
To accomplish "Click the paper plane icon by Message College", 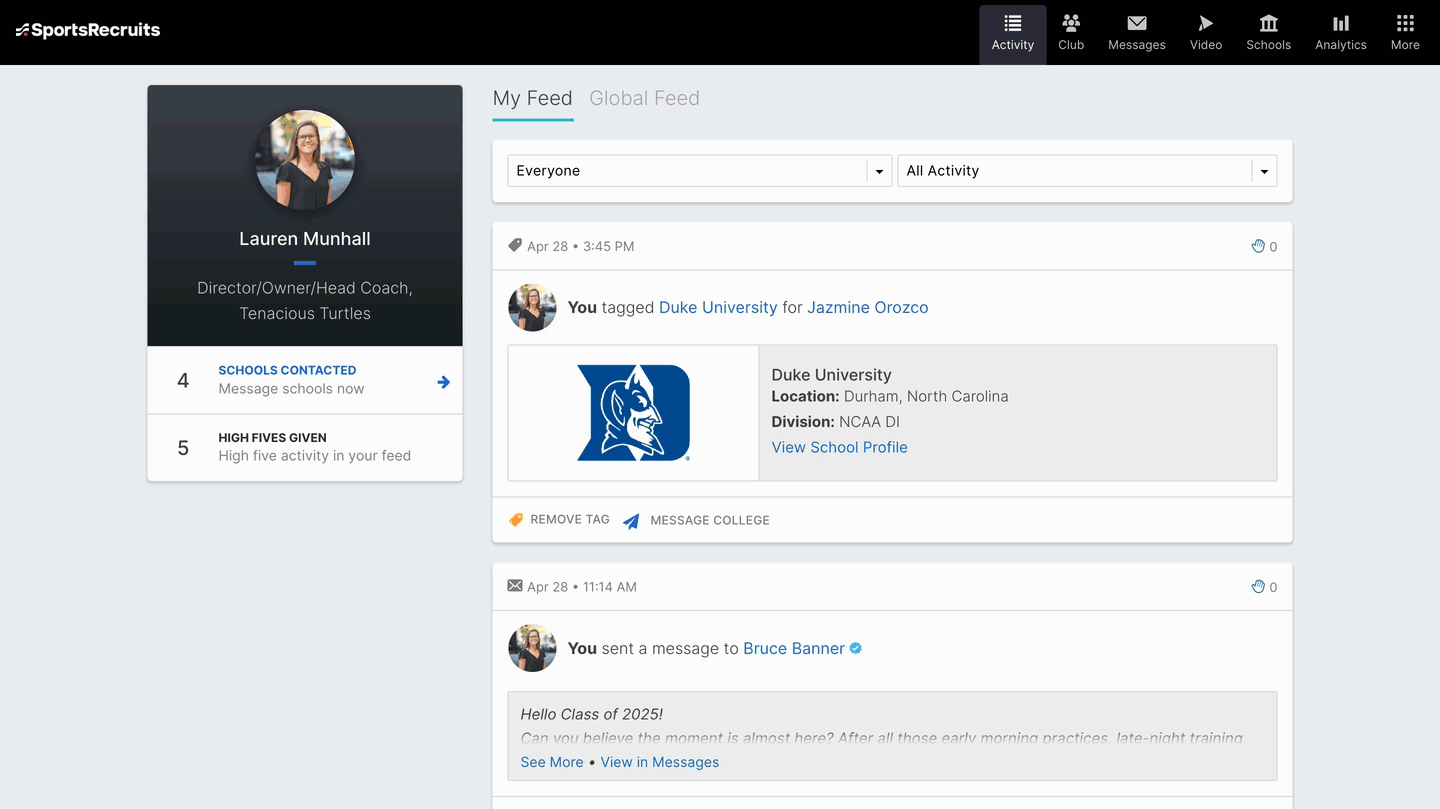I will pyautogui.click(x=631, y=521).
